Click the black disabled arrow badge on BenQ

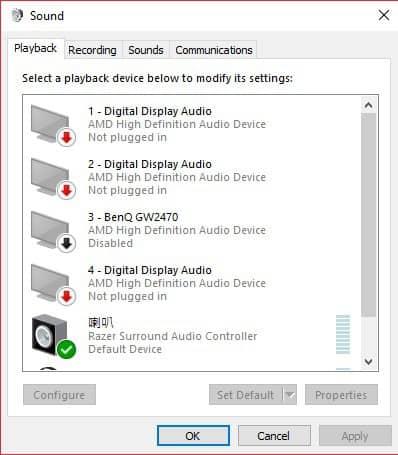click(x=66, y=244)
